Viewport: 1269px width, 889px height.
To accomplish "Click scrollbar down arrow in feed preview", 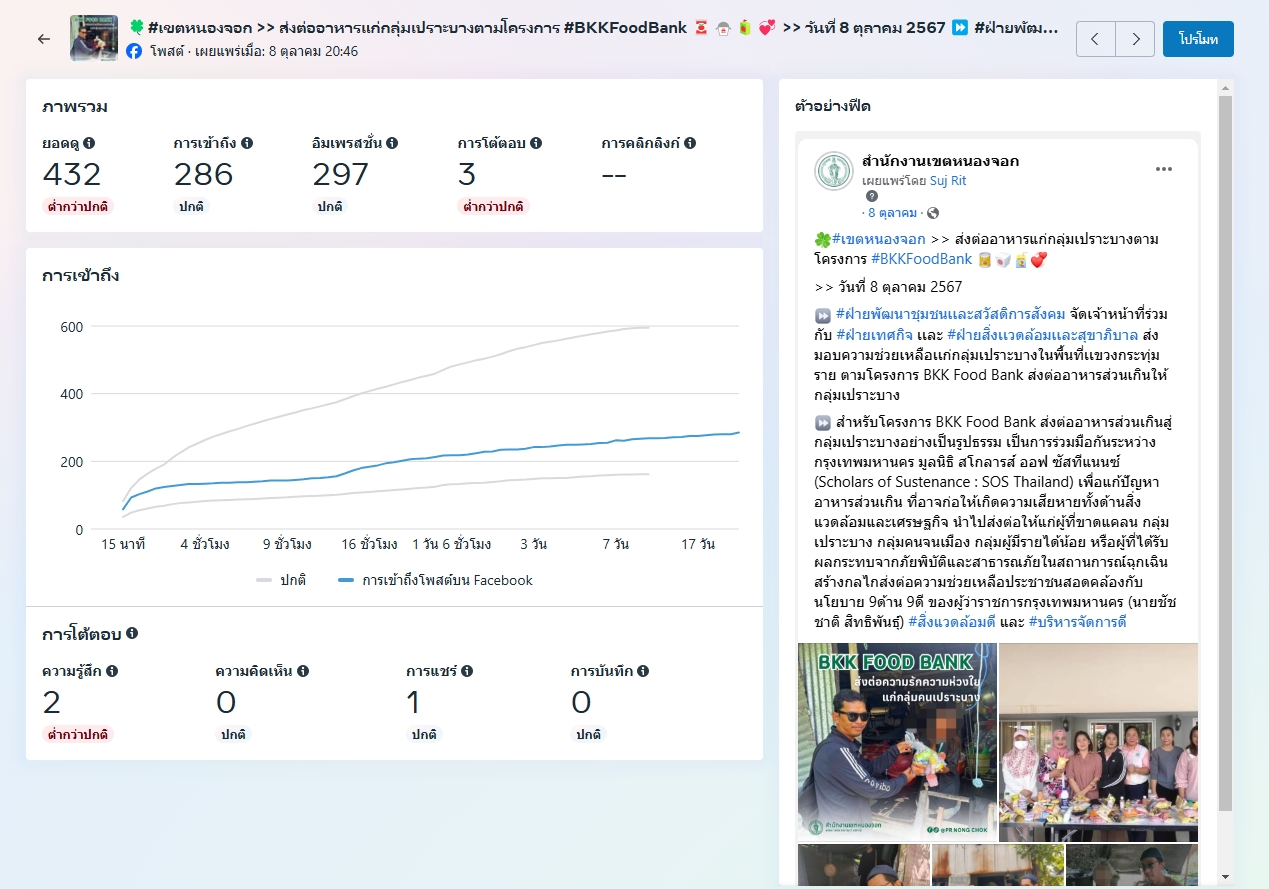I will point(1225,877).
